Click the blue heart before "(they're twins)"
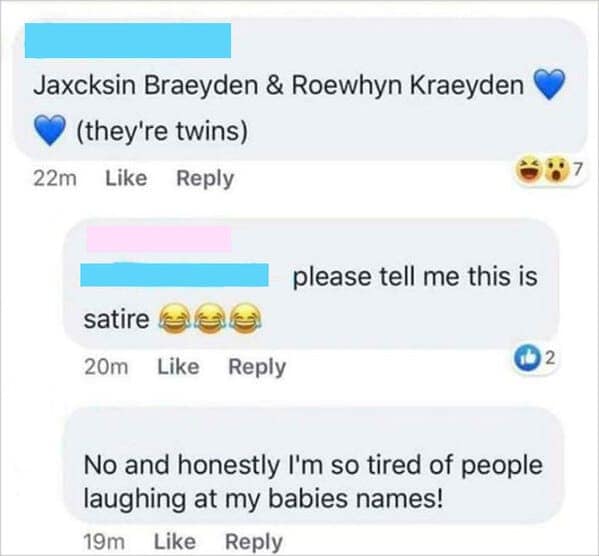This screenshot has height=556, width=599. (x=50, y=130)
